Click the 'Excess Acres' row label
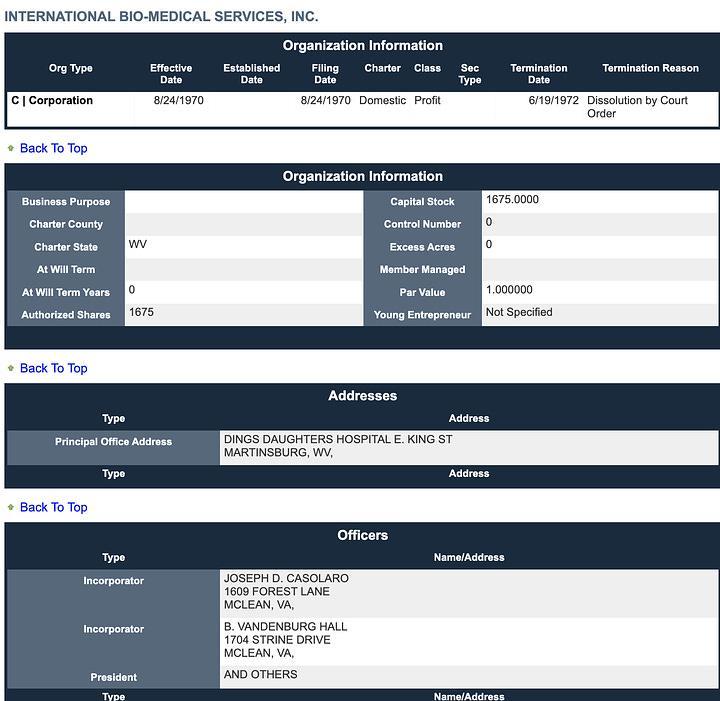720x701 pixels. click(x=422, y=247)
